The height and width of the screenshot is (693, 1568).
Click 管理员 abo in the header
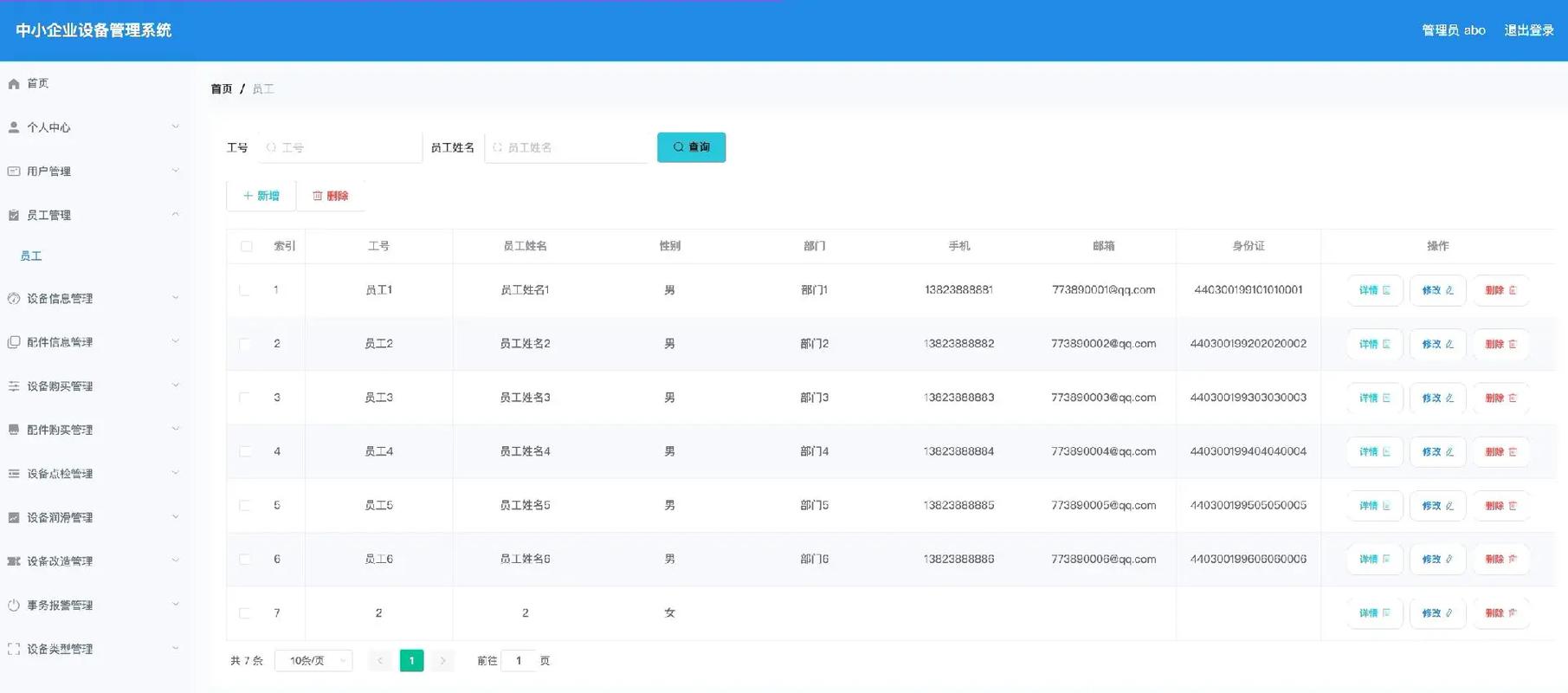click(1454, 30)
